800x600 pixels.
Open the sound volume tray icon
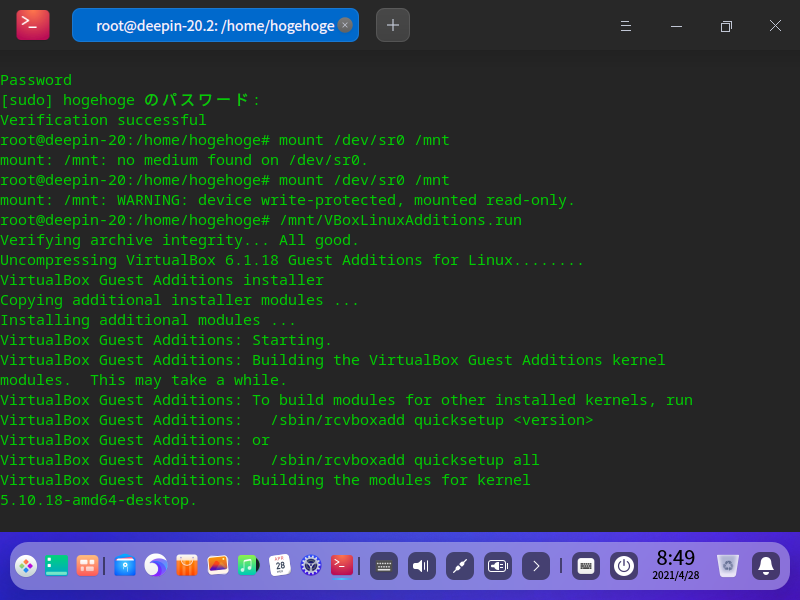pyautogui.click(x=422, y=566)
